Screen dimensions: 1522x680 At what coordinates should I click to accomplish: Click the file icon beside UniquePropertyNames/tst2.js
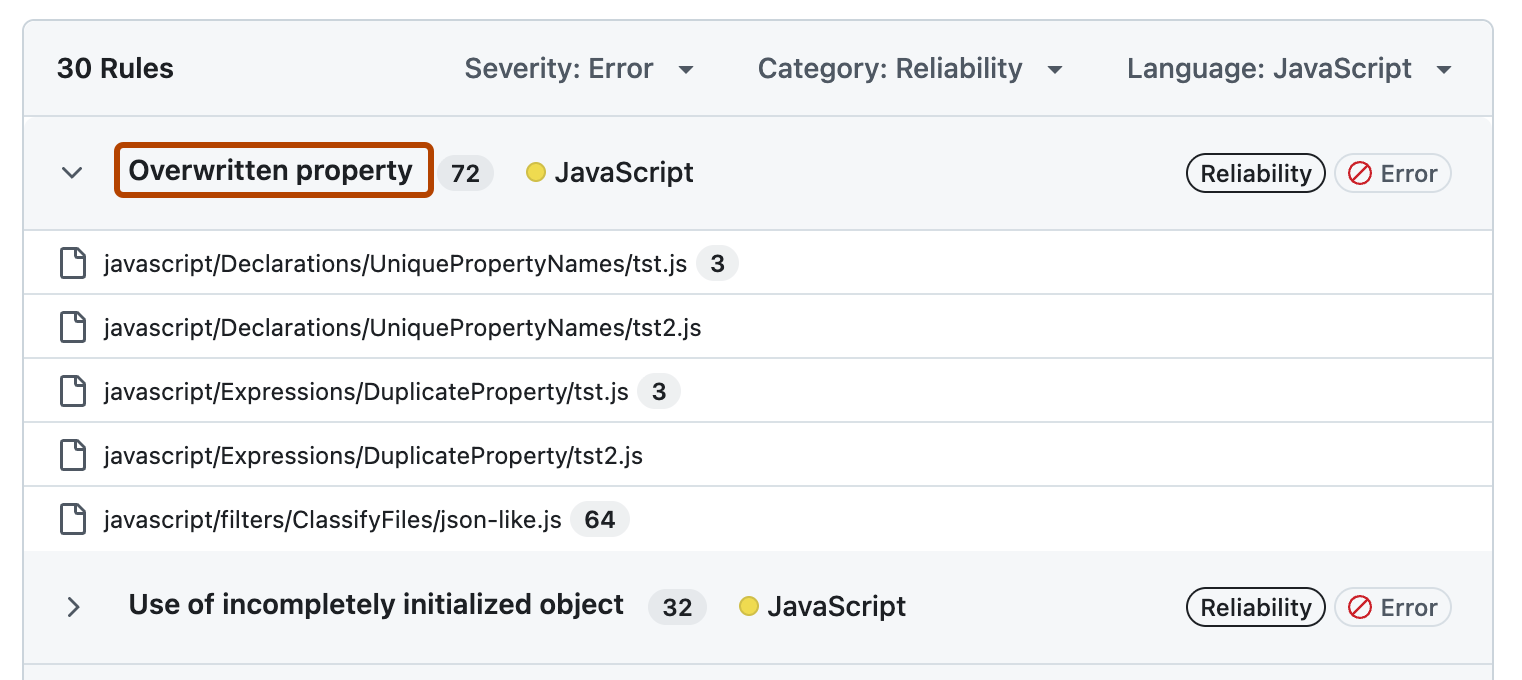(x=73, y=327)
